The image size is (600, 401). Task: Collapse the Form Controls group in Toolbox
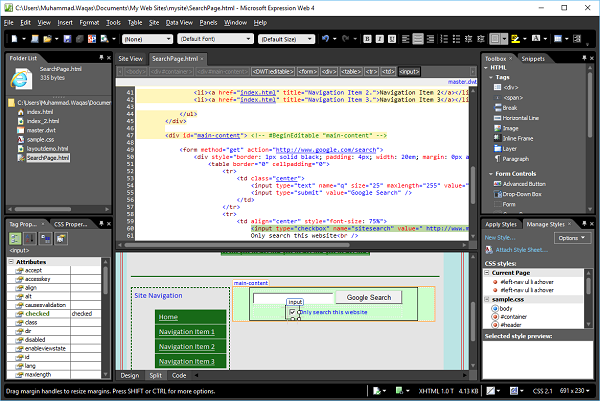coord(489,173)
